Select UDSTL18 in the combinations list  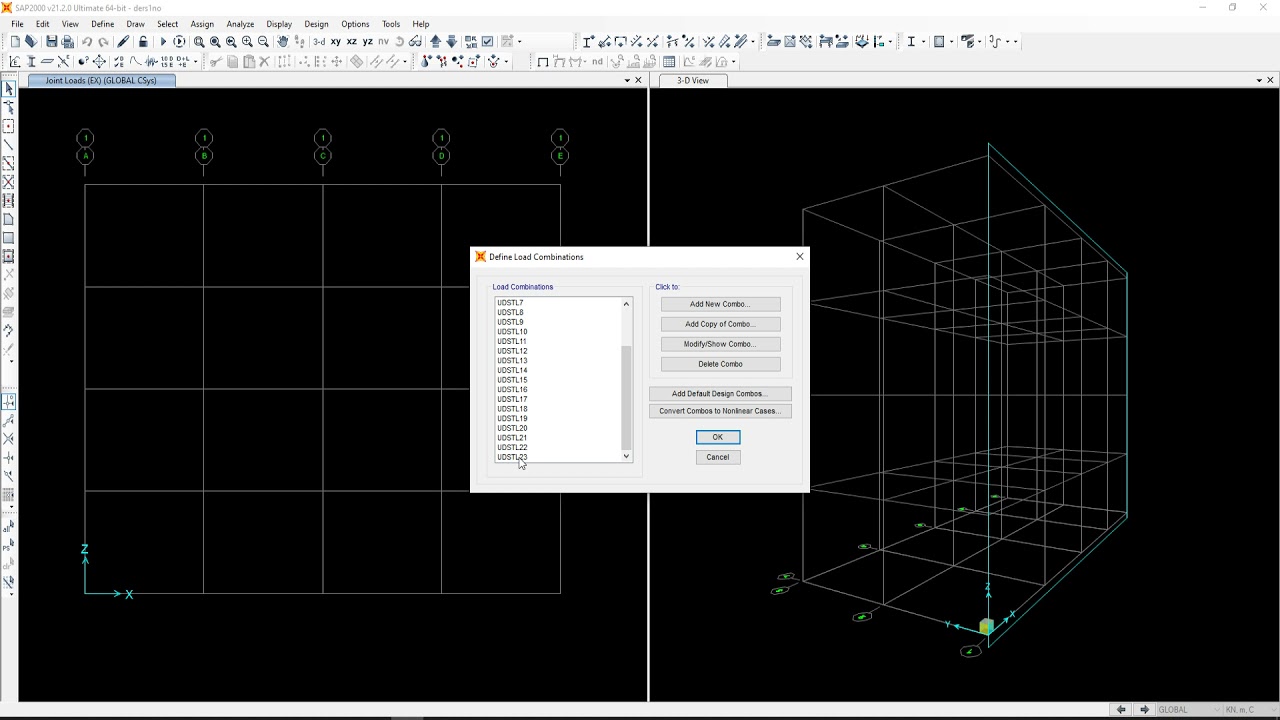coord(512,409)
